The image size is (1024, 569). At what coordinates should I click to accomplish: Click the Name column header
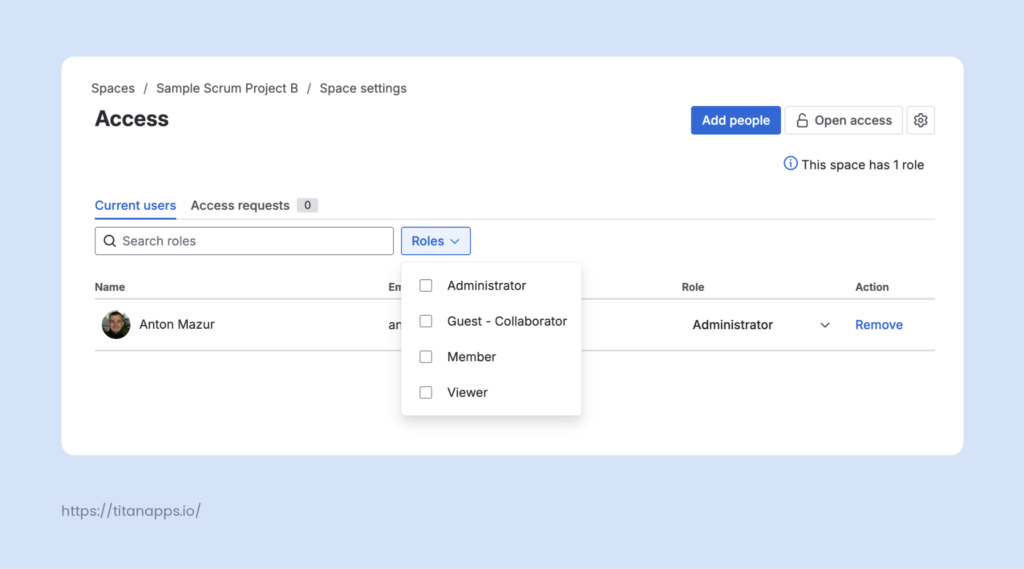coord(110,287)
